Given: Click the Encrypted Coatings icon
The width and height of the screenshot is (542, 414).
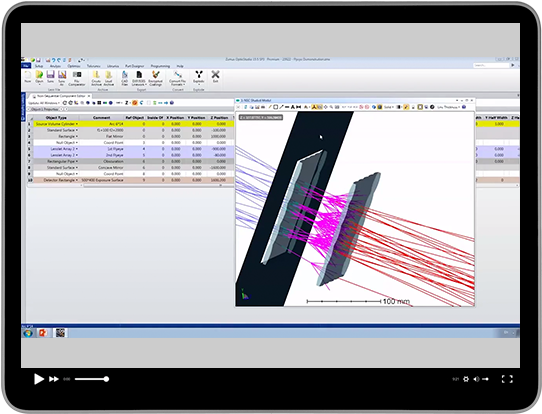Looking at the screenshot, I should pyautogui.click(x=156, y=78).
